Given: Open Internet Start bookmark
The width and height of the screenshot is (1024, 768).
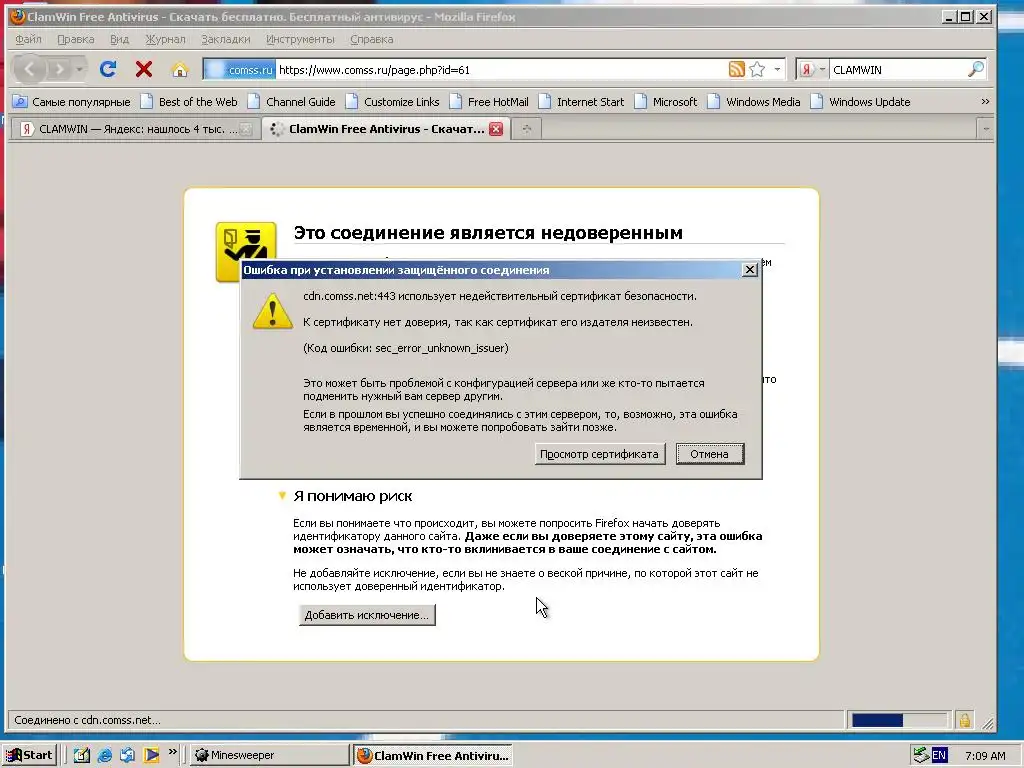Looking at the screenshot, I should (581, 102).
